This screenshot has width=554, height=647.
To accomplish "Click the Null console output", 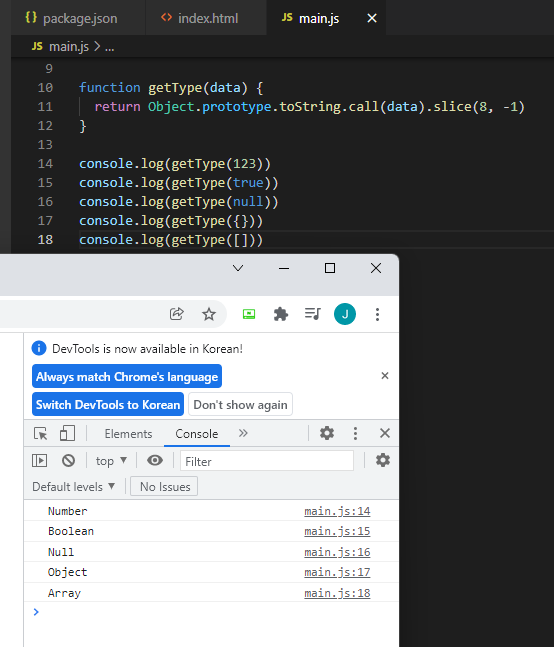I will (x=61, y=552).
